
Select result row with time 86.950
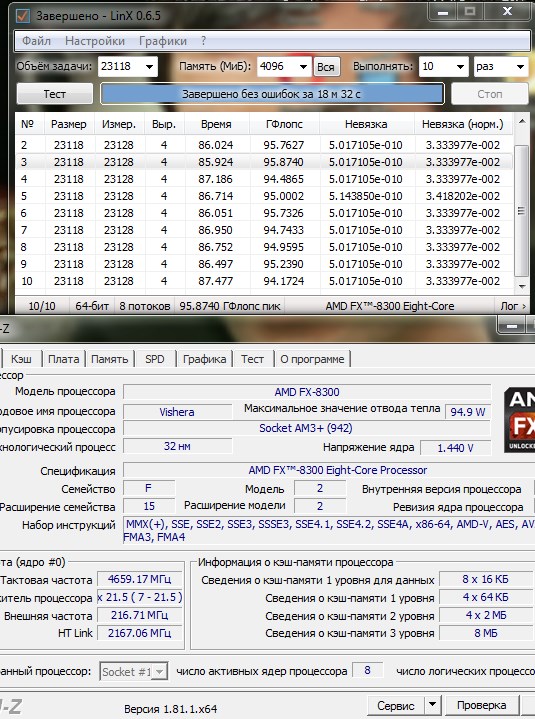coord(264,230)
